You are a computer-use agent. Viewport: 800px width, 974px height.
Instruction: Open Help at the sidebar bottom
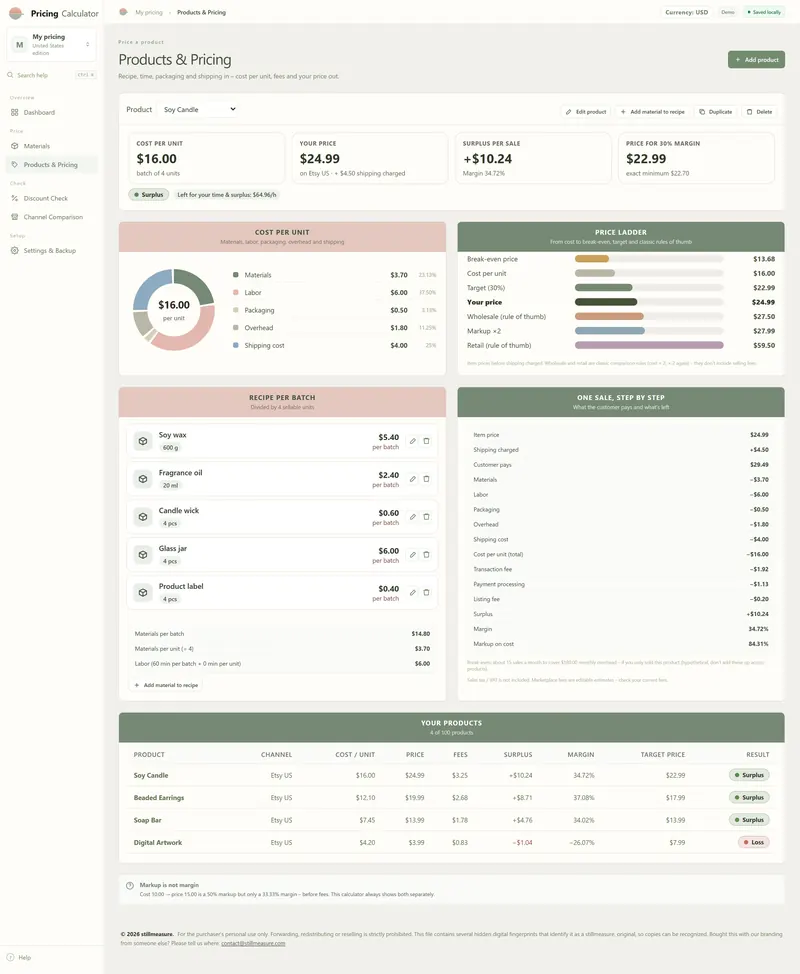point(19,957)
